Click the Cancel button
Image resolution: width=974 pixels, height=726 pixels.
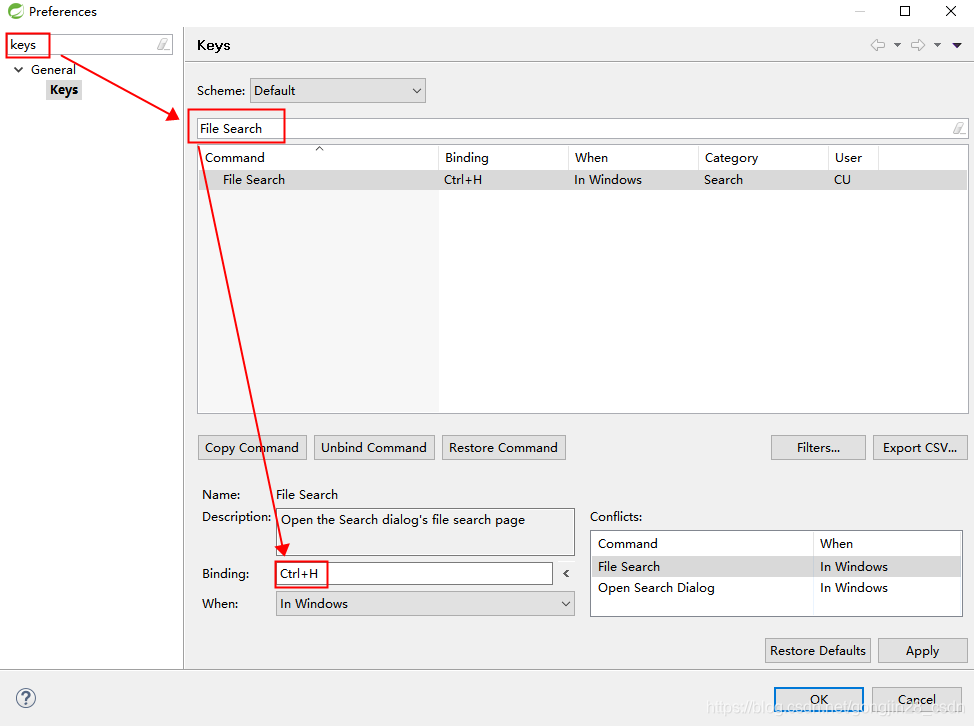coord(917,699)
